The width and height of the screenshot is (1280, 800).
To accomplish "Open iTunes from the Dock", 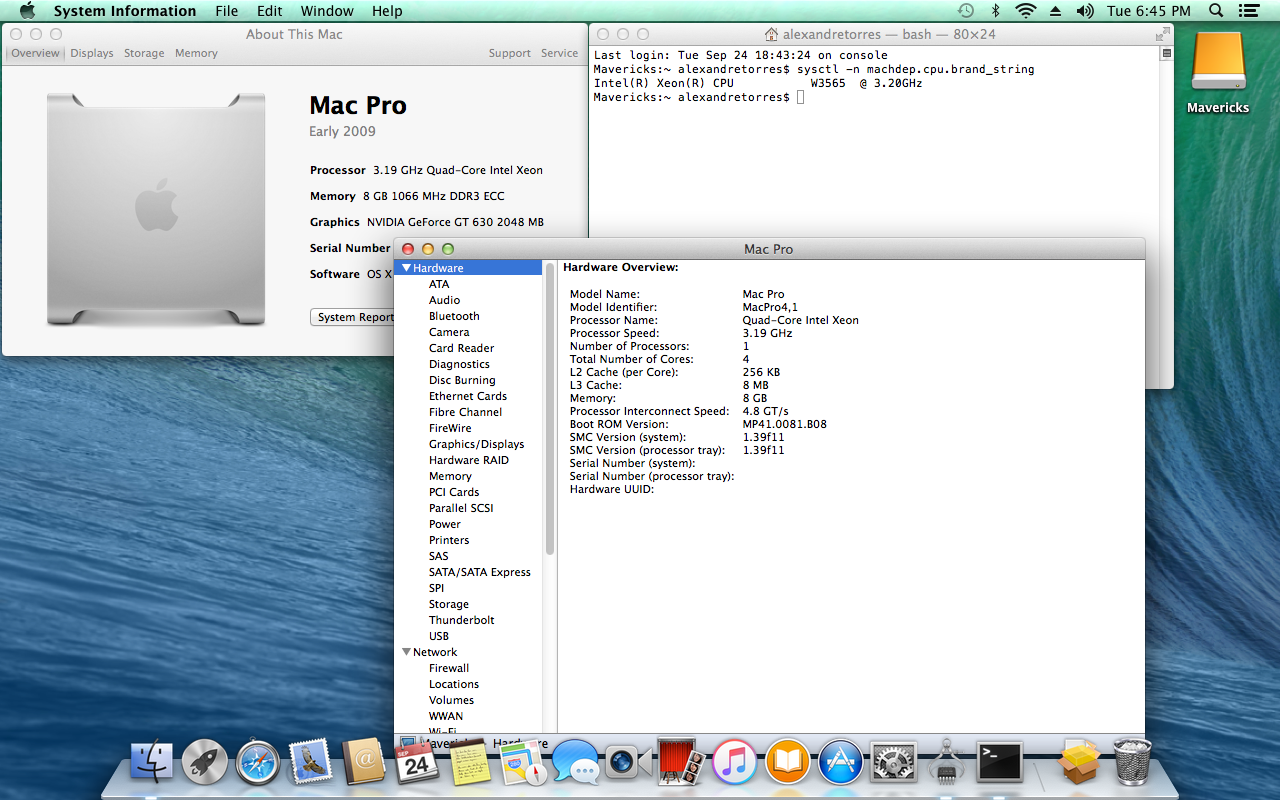I will pos(735,763).
